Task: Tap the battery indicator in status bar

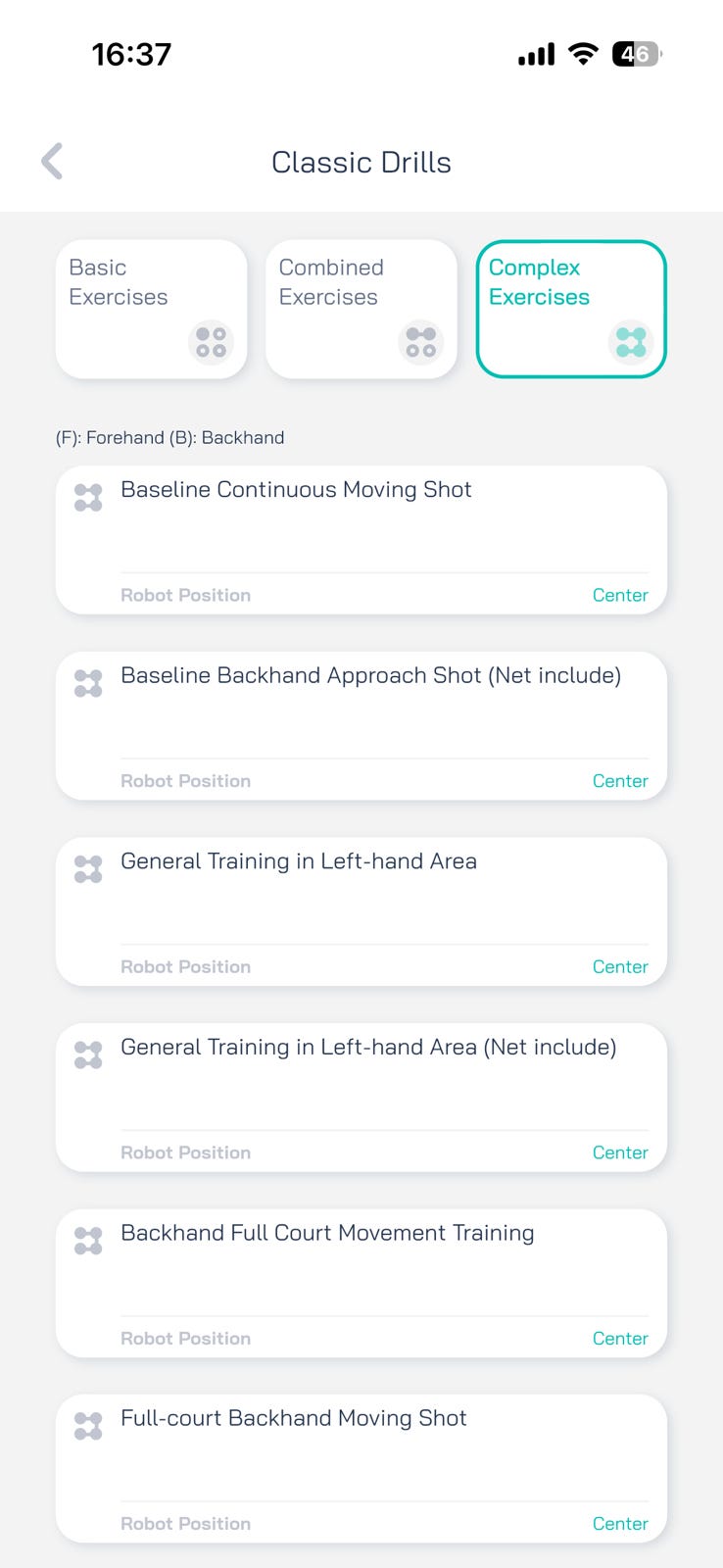Action: coord(637,54)
